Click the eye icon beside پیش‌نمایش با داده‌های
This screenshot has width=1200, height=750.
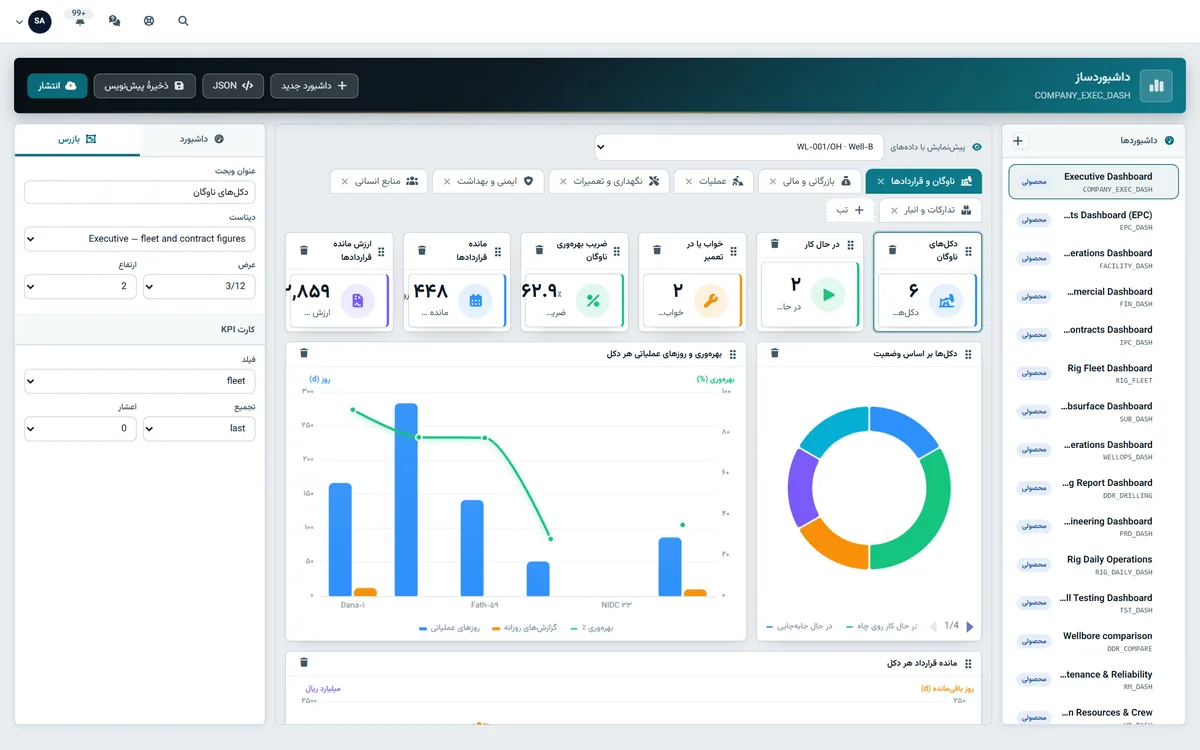pos(977,147)
